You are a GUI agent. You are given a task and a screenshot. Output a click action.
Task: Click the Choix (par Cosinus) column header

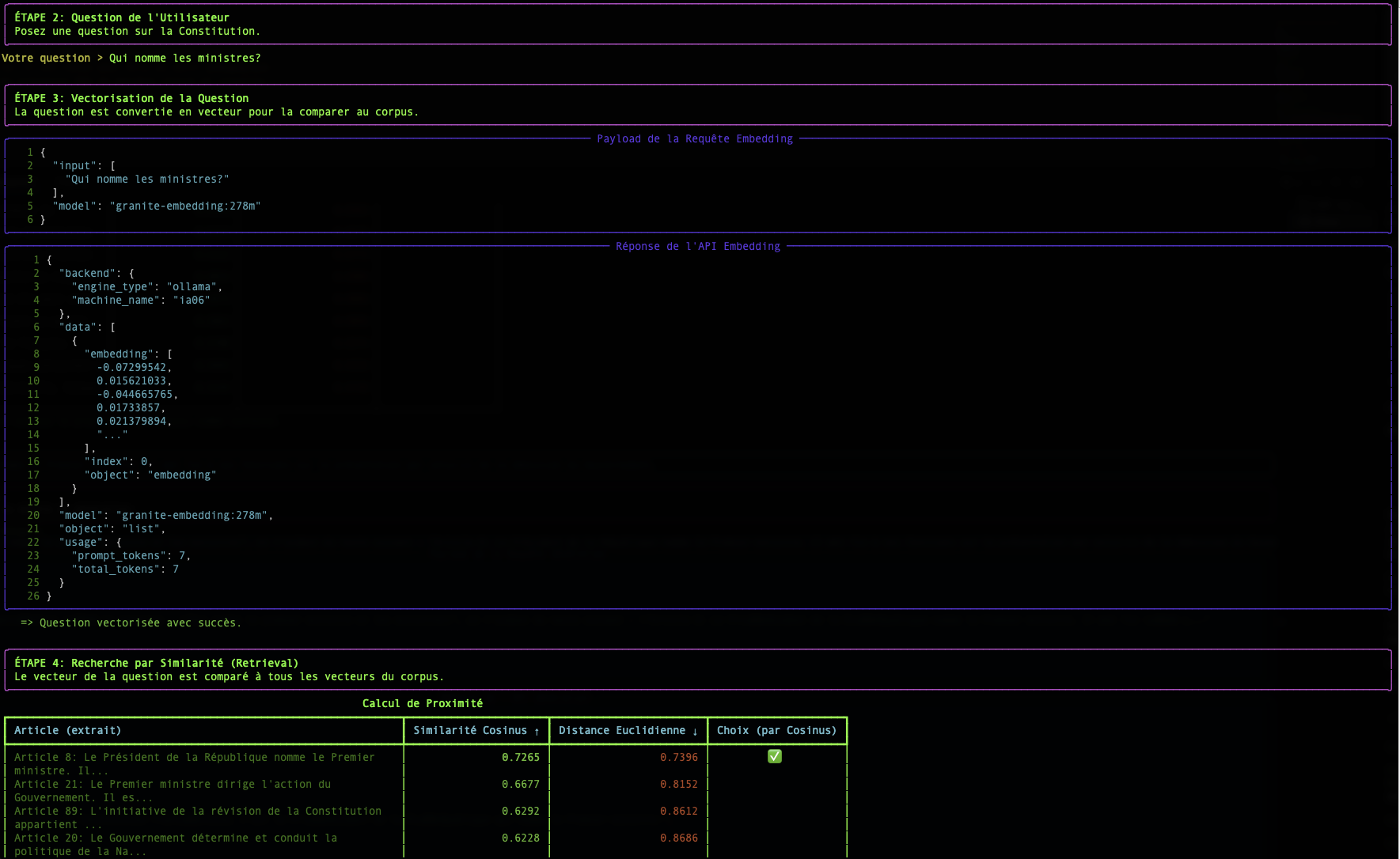point(776,730)
